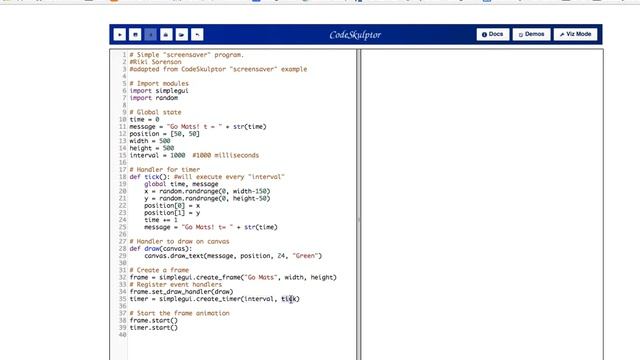Click the '# Register event handlers' comment
The width and height of the screenshot is (640, 360).
(x=176, y=284)
